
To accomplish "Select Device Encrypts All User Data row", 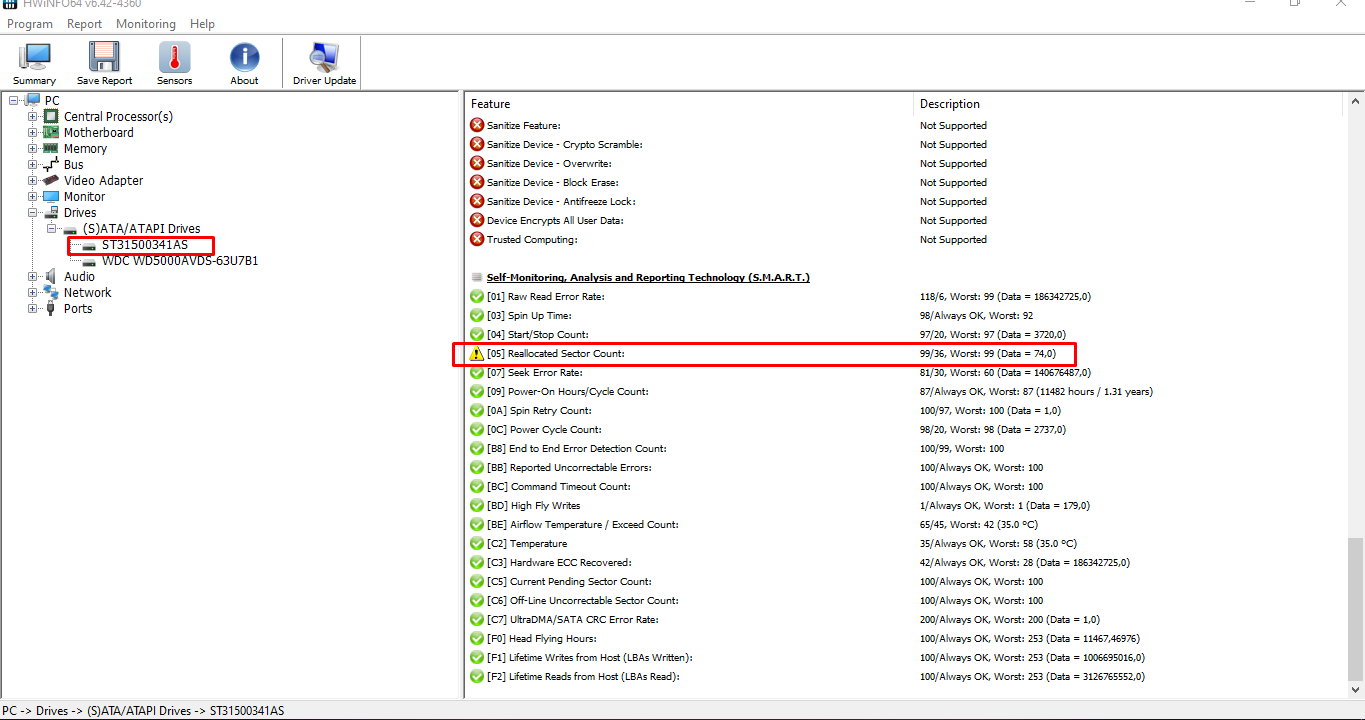I will (x=905, y=220).
